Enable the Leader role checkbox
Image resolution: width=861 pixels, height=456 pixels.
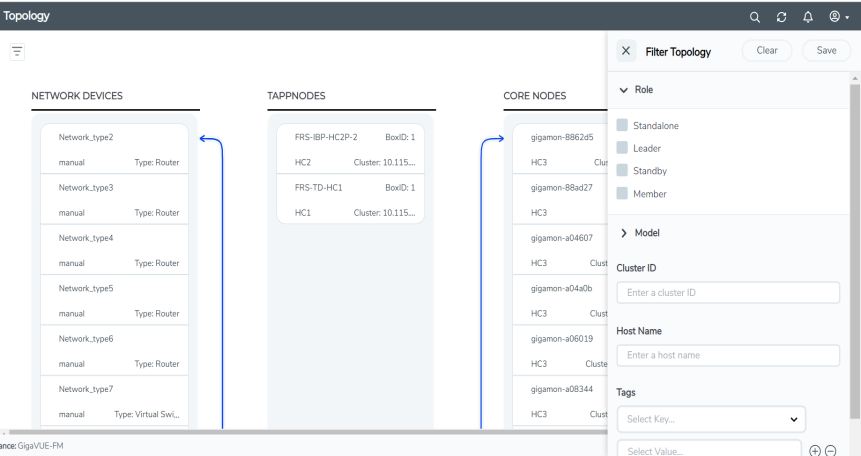coord(623,148)
